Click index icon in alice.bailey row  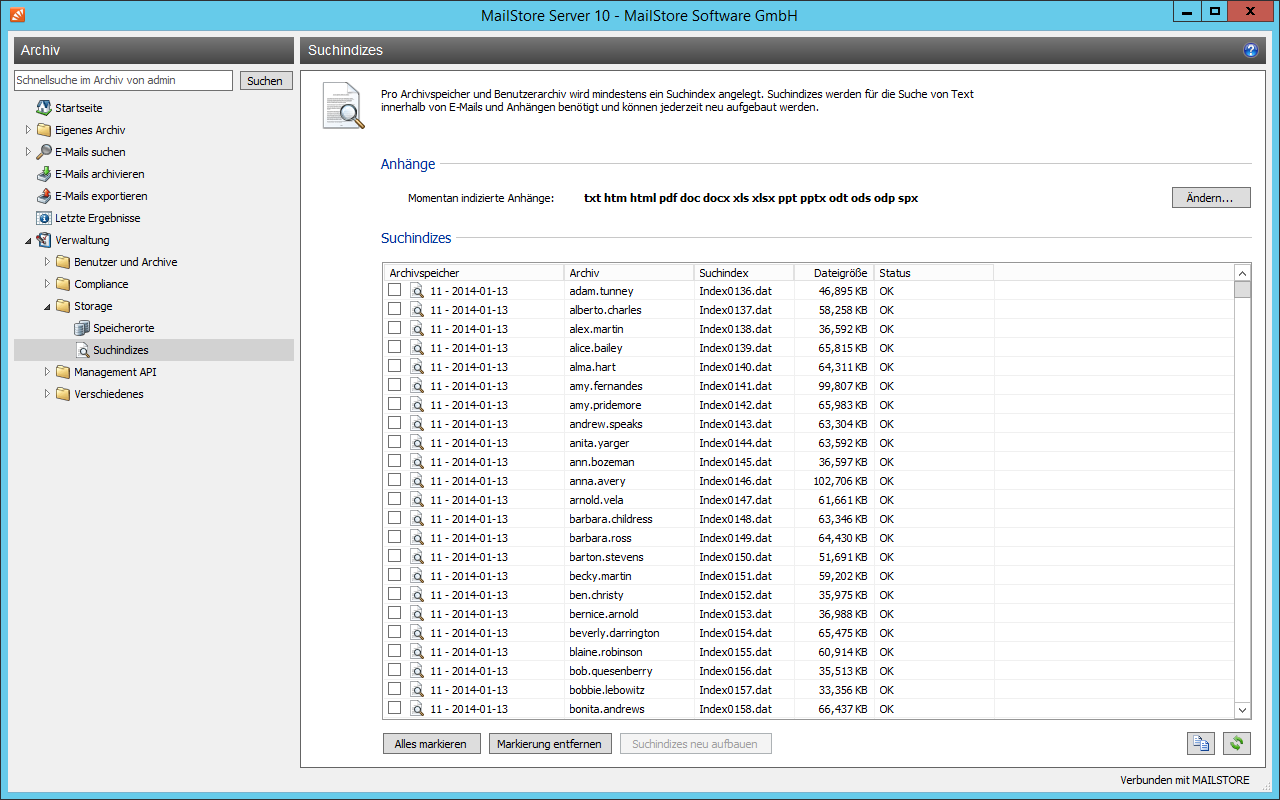(417, 348)
